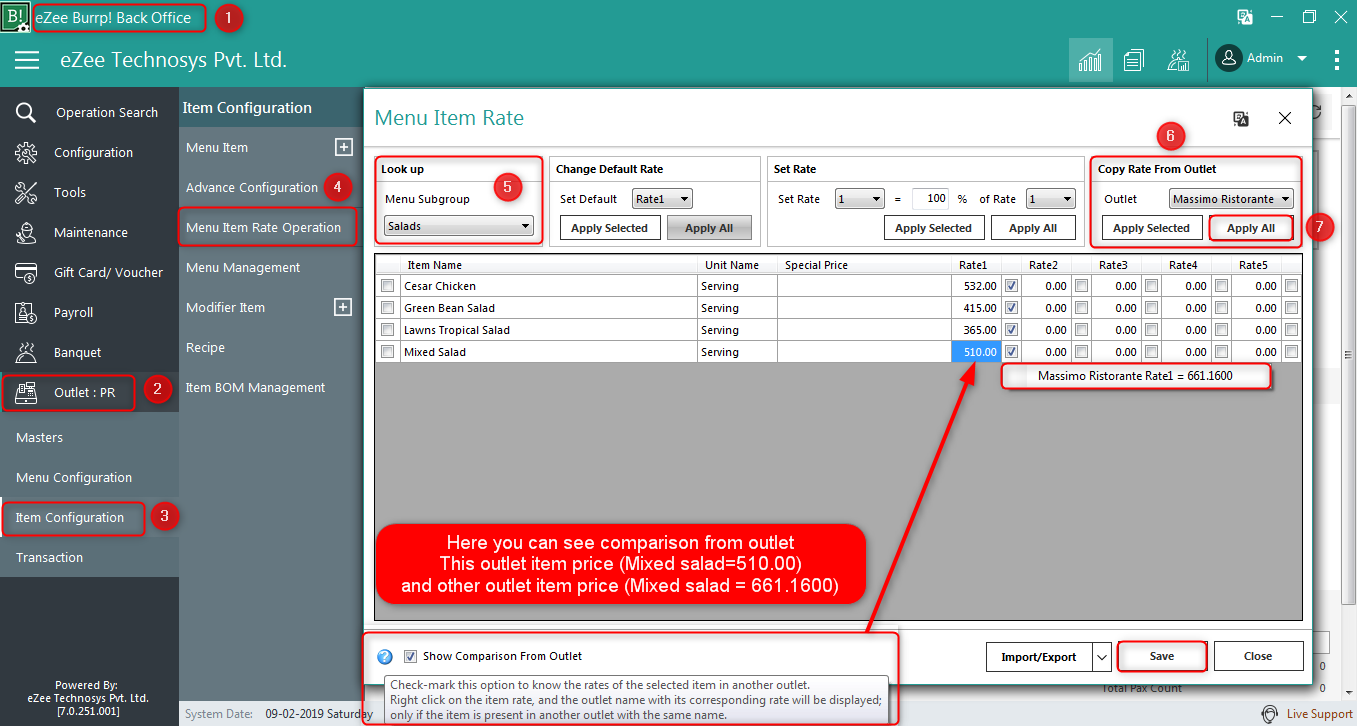Tick the Cesar Chicken row selection checkbox
Screen dimensions: 1357x726
point(387,286)
